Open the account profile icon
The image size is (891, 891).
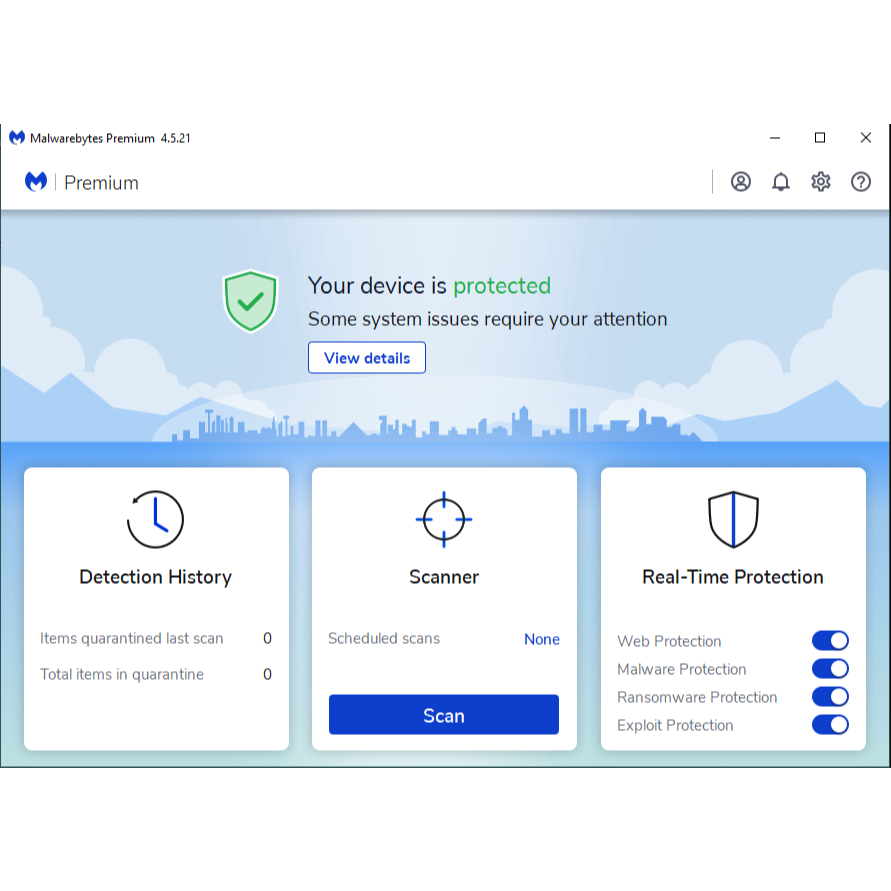coord(740,182)
